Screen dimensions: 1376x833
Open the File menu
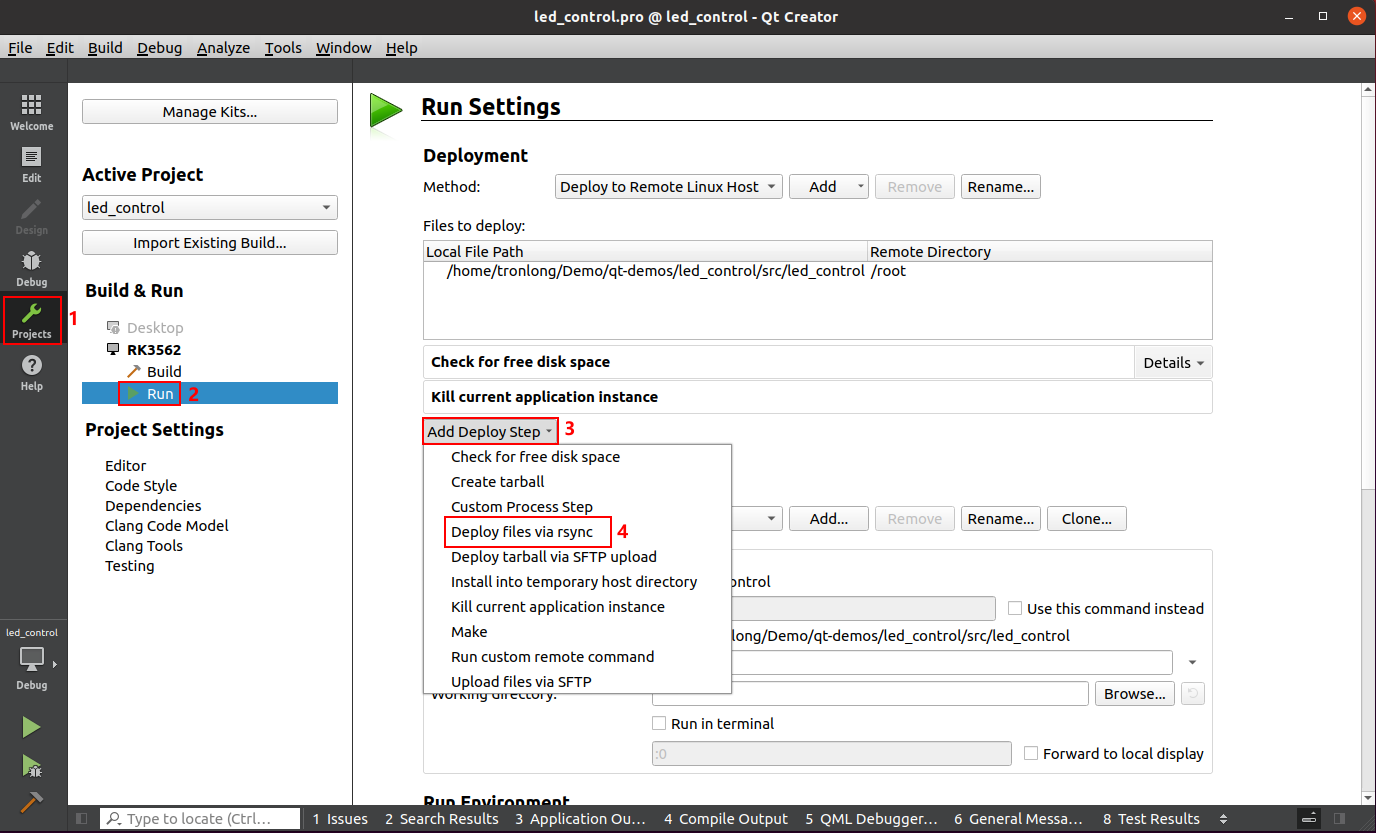20,48
